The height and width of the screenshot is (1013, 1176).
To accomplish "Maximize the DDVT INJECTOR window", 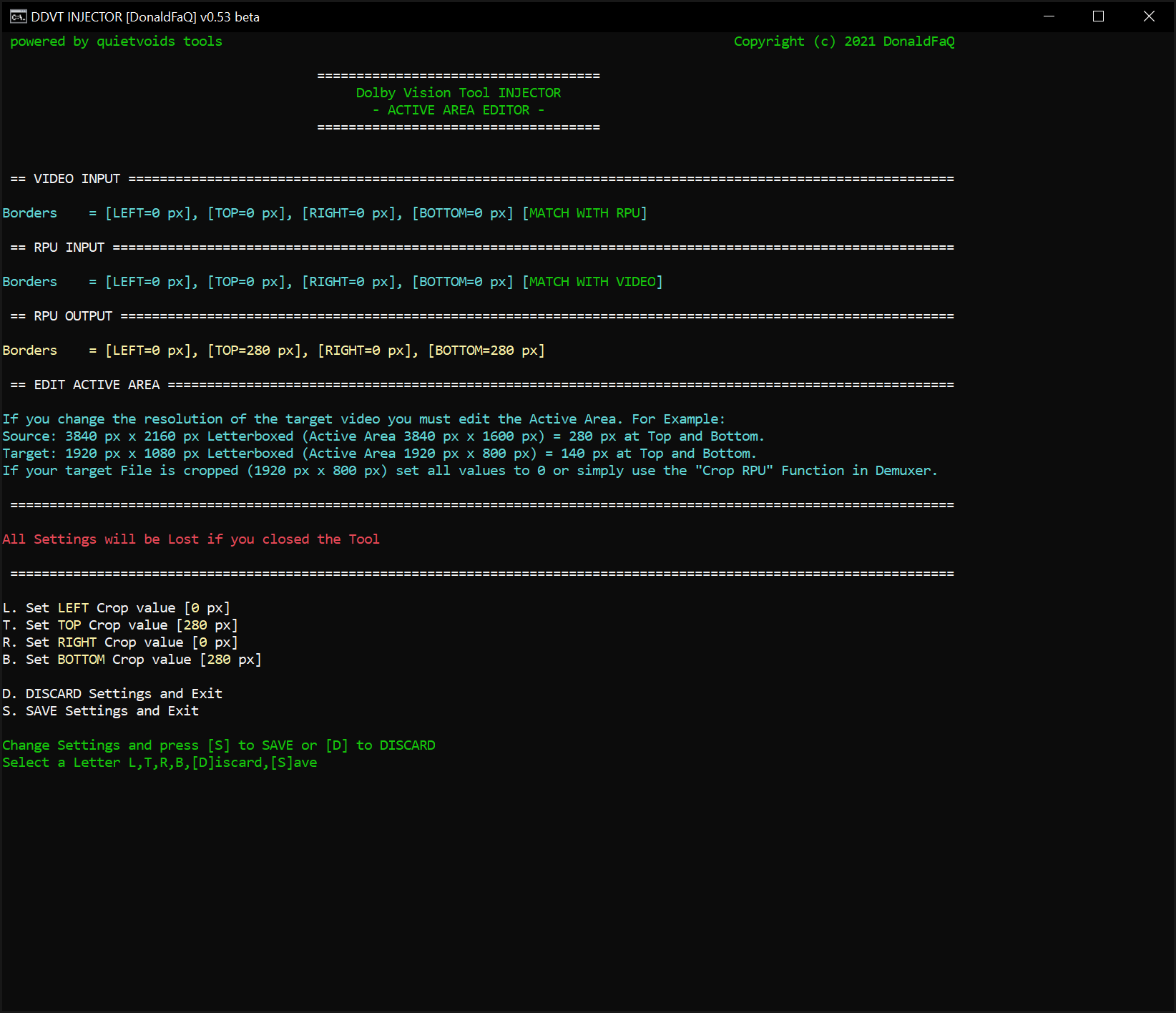I will pyautogui.click(x=1099, y=16).
